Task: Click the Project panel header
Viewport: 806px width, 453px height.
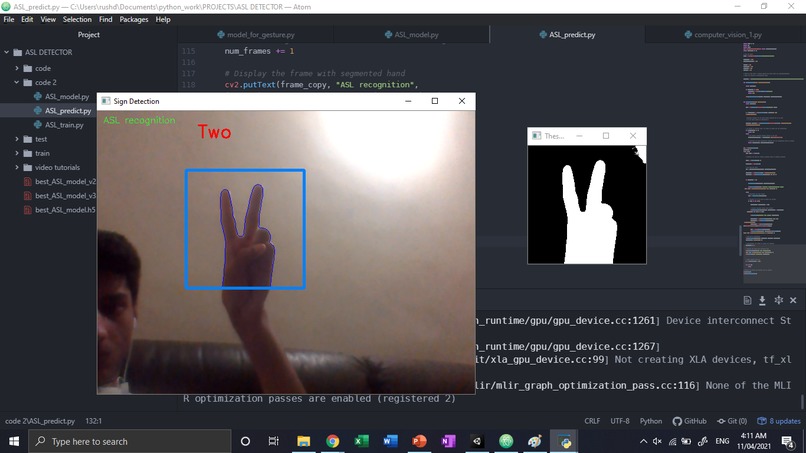Action: click(x=88, y=34)
